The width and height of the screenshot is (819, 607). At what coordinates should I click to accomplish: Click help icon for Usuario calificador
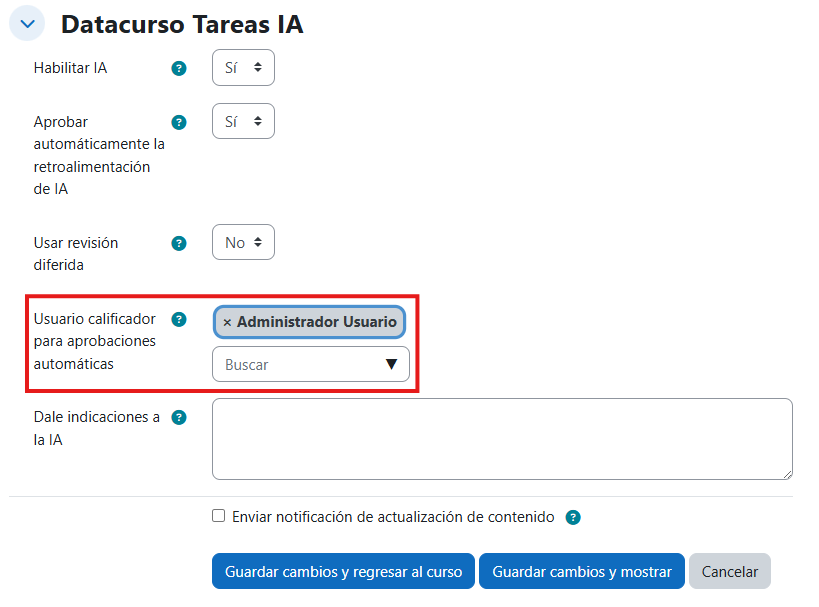[179, 319]
